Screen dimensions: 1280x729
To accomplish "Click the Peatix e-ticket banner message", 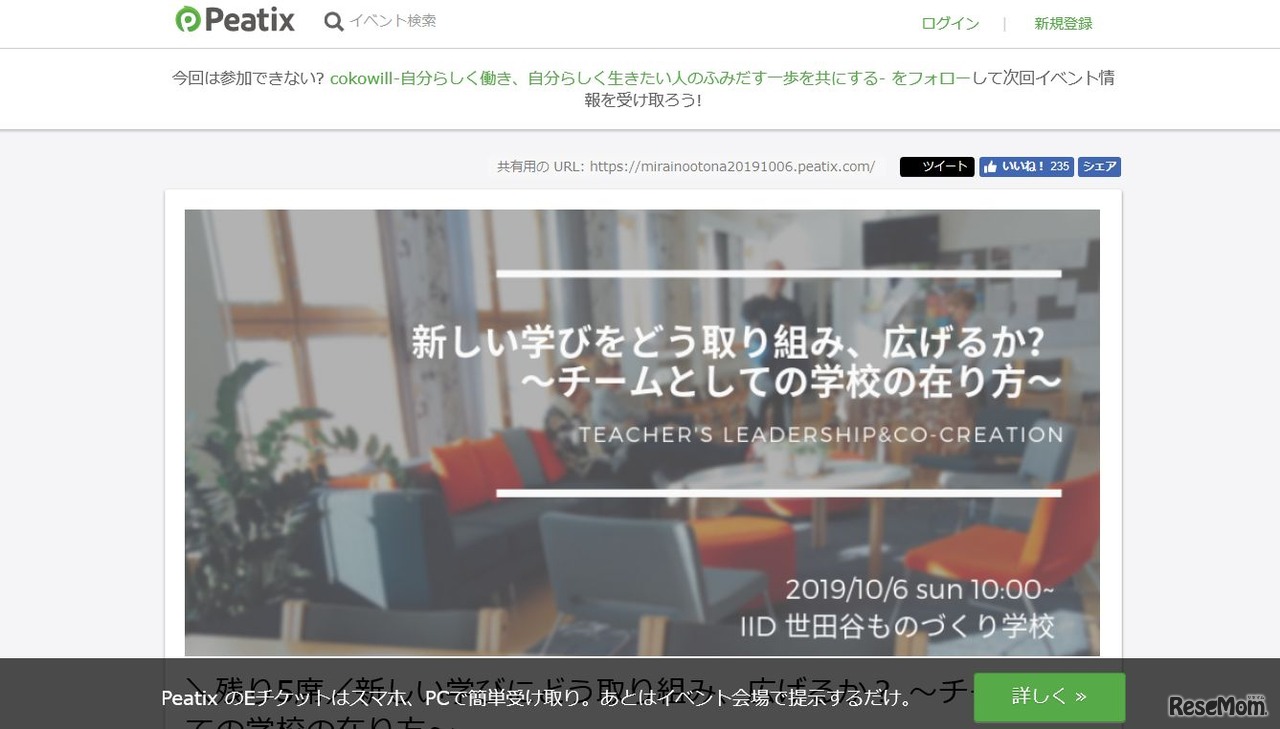I will click(x=537, y=698).
